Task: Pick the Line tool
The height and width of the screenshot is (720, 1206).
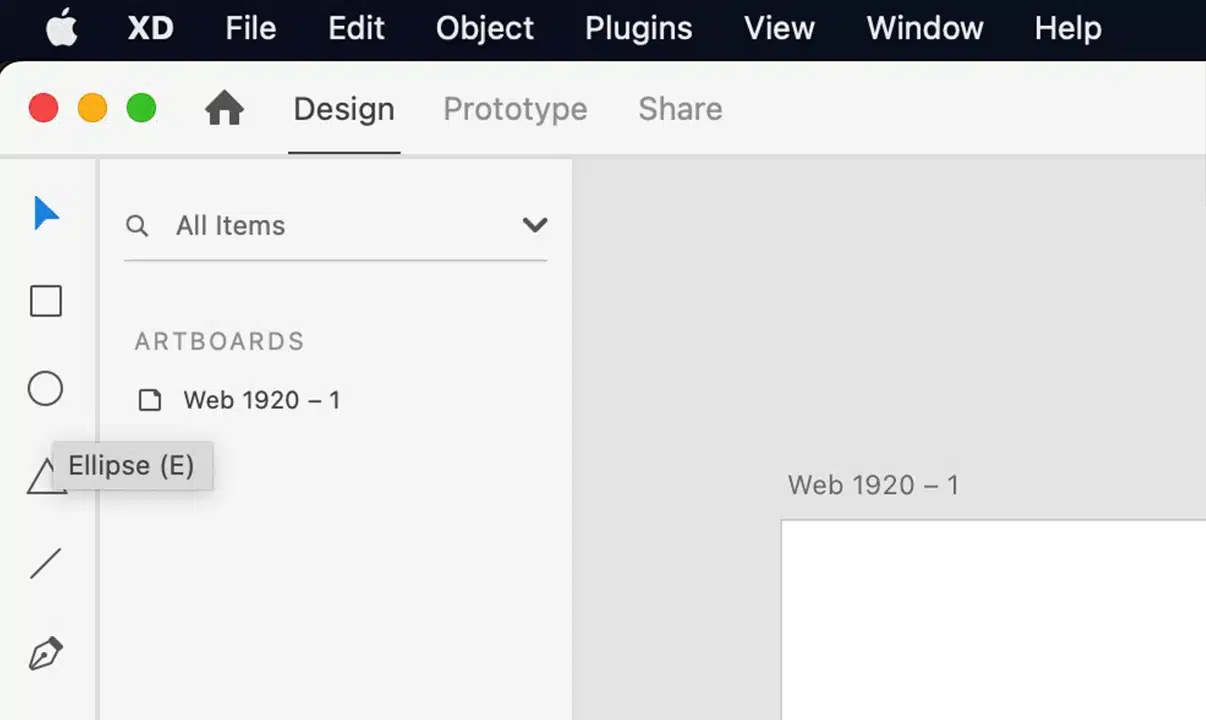Action: tap(45, 564)
